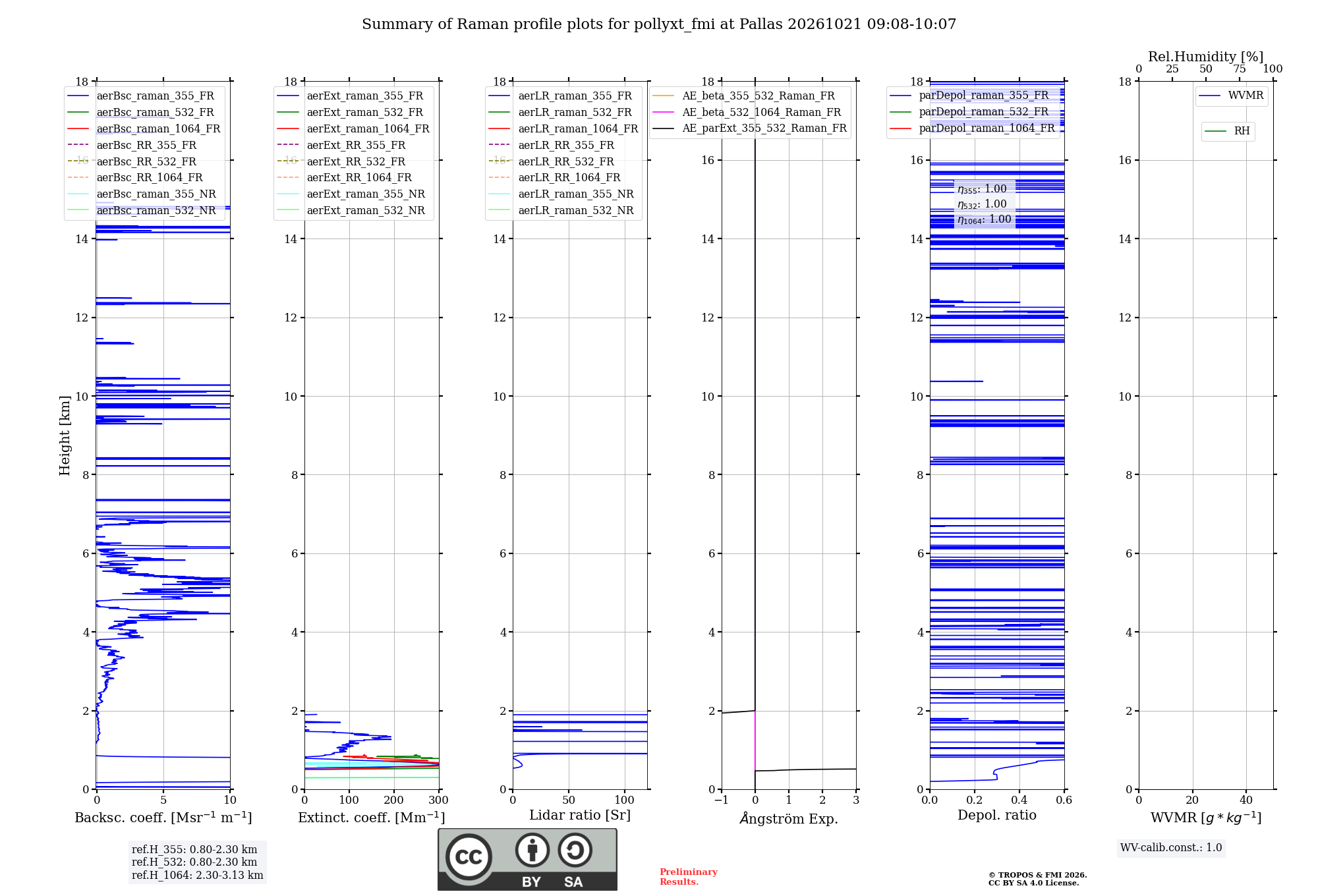Click the Depol. ratio axis label
The height and width of the screenshot is (896, 1318).
click(997, 816)
